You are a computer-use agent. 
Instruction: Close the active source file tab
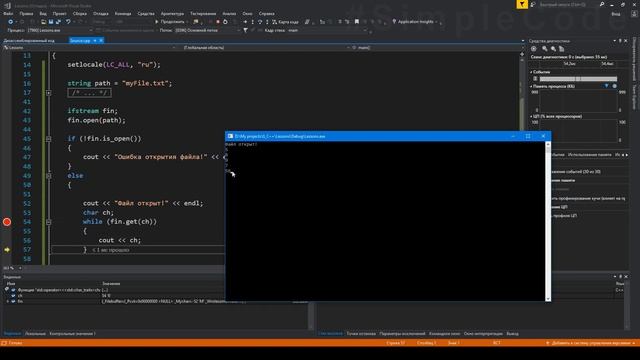click(101, 40)
